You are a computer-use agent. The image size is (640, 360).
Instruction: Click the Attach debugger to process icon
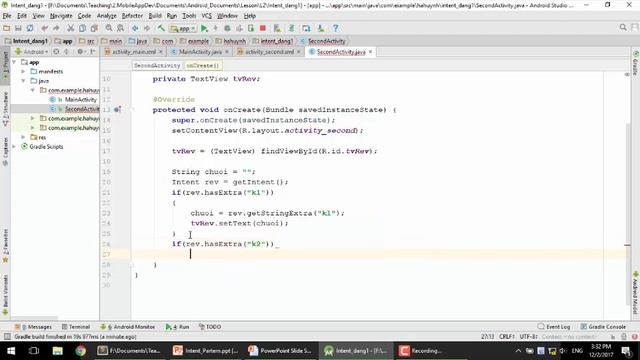[251, 28]
